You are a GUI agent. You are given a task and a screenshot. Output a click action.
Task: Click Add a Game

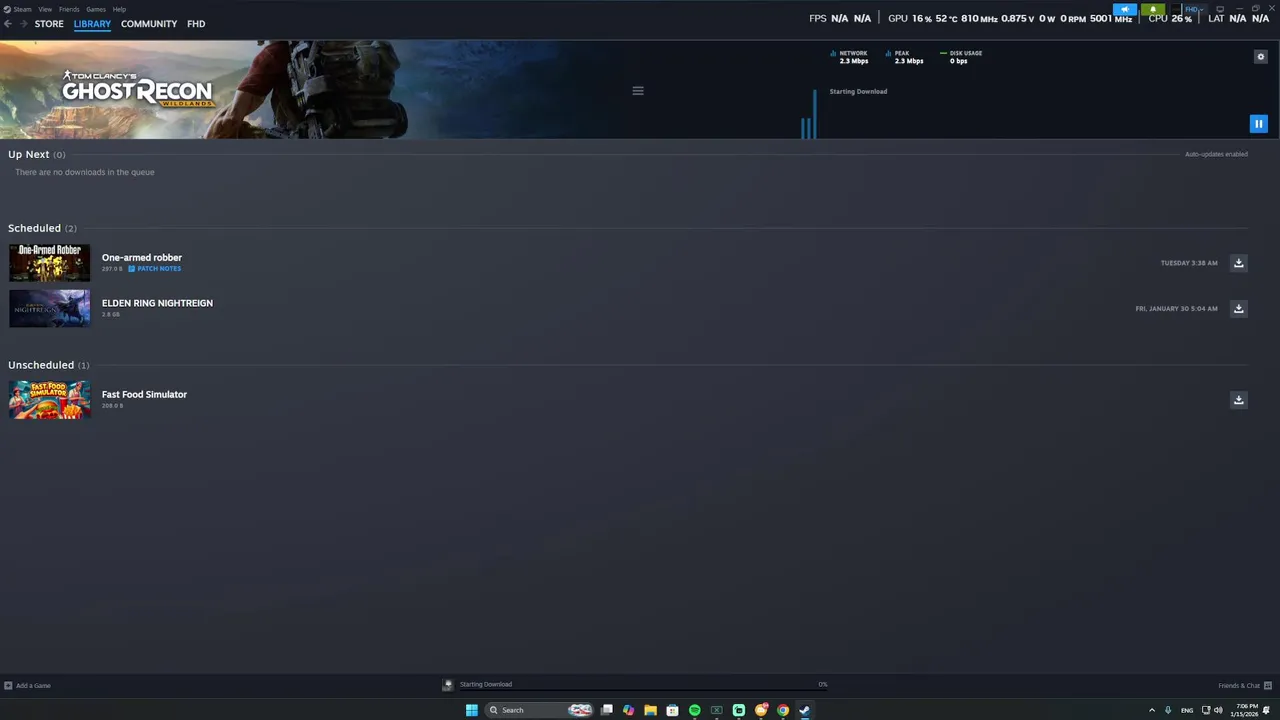[27, 686]
